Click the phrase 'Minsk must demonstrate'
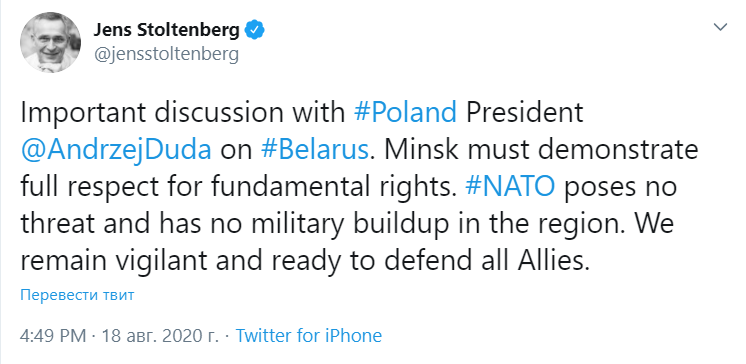The width and height of the screenshot is (746, 364). click(541, 150)
